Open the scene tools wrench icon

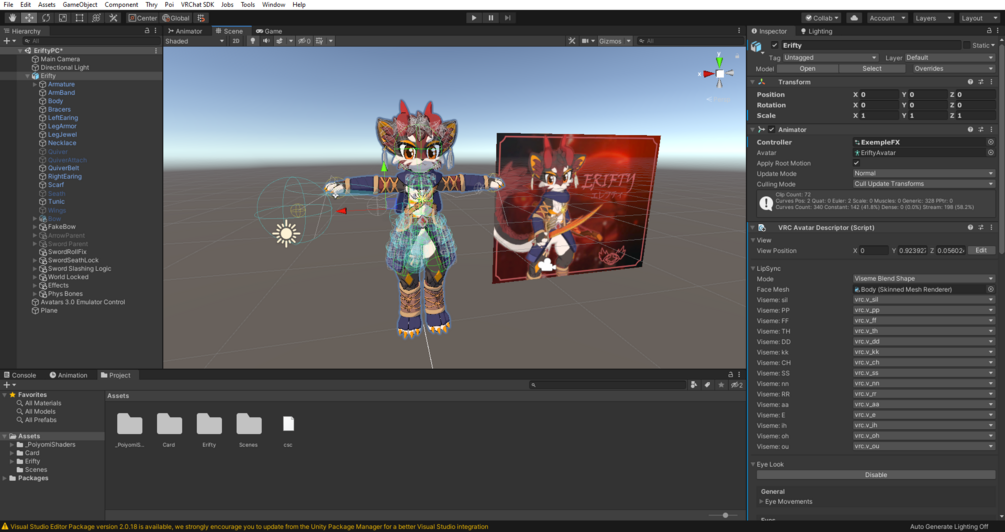click(572, 41)
